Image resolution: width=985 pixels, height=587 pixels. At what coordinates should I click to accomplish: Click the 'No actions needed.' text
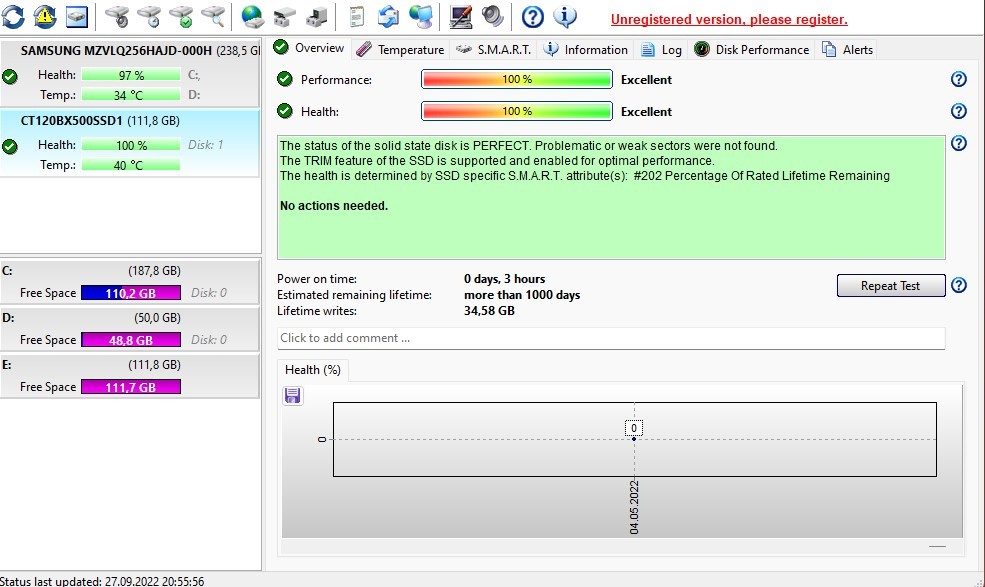[334, 206]
